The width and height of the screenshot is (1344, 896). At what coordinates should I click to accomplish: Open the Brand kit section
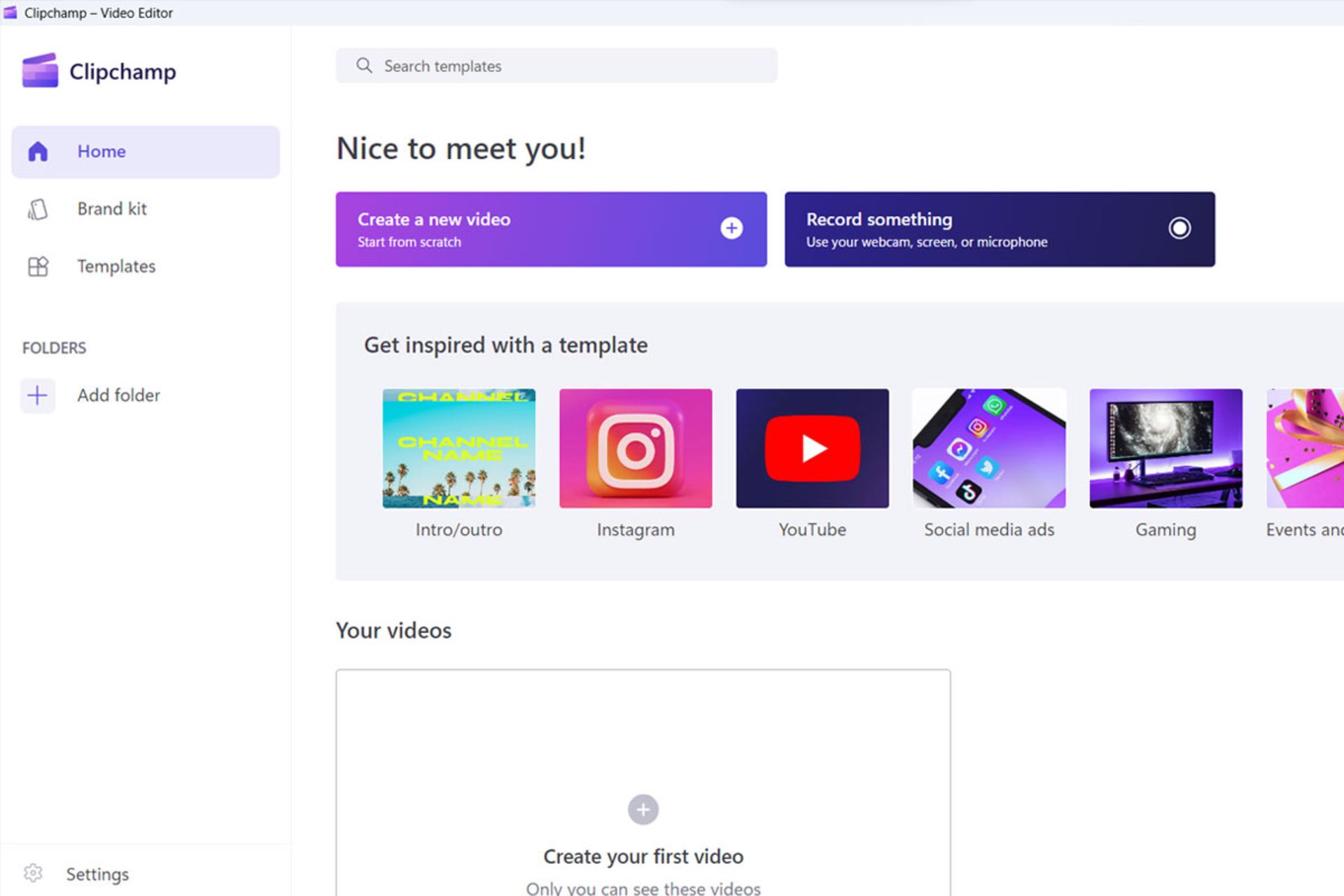click(146, 209)
